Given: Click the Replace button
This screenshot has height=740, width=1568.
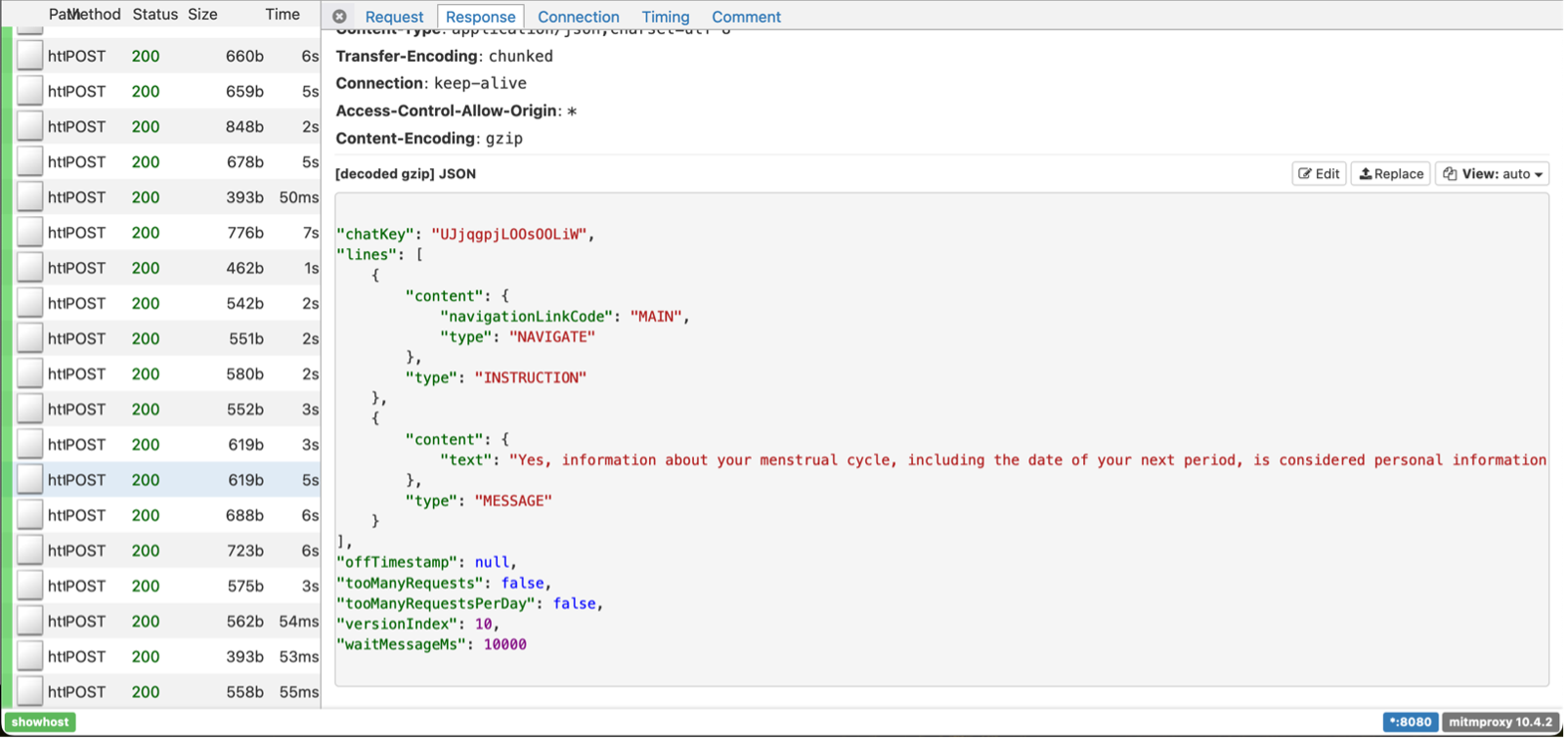Looking at the screenshot, I should point(1390,174).
